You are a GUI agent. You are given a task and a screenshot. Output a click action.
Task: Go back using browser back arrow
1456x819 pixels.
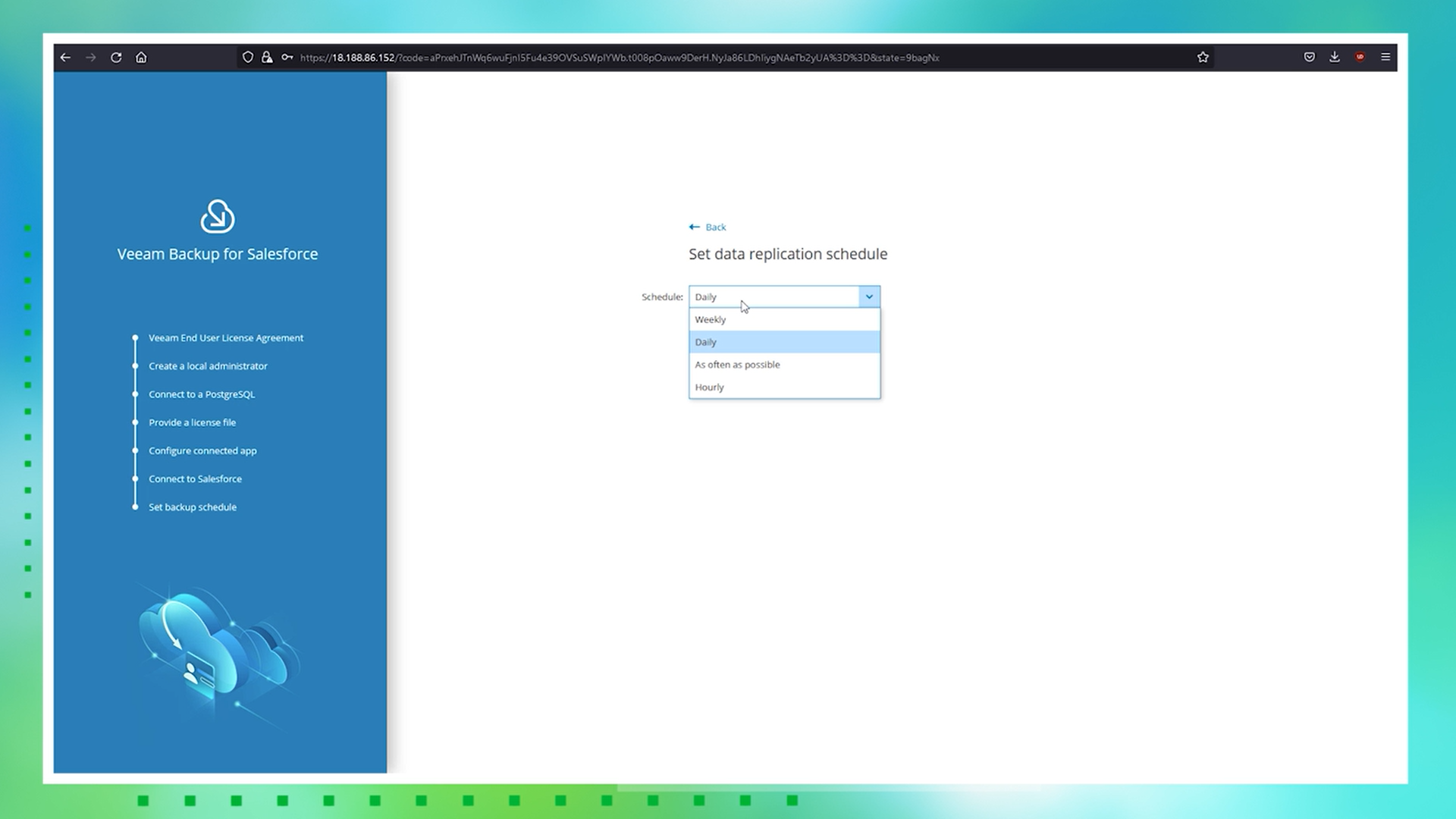(65, 58)
